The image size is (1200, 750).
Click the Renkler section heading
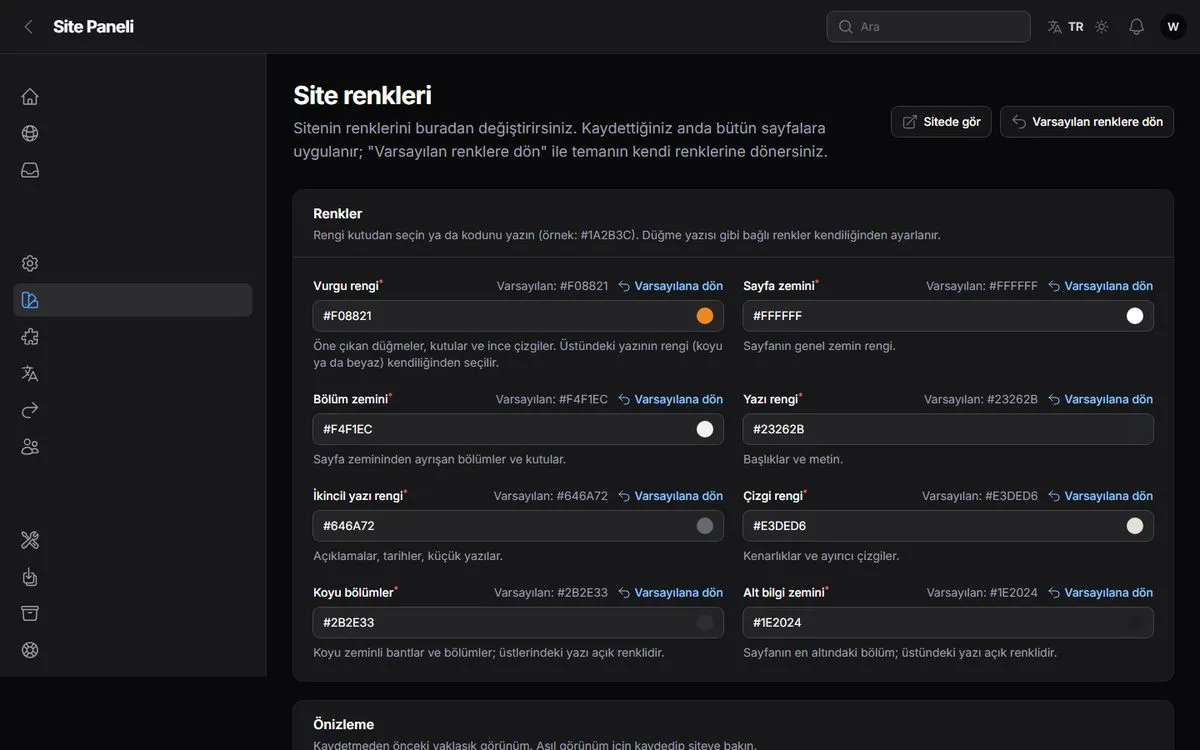pos(338,214)
